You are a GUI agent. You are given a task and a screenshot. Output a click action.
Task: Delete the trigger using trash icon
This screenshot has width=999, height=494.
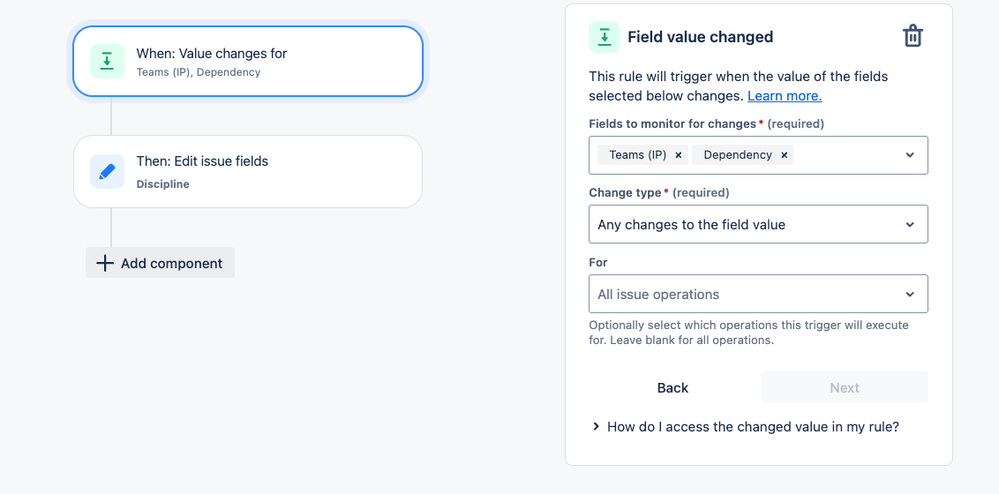point(912,37)
